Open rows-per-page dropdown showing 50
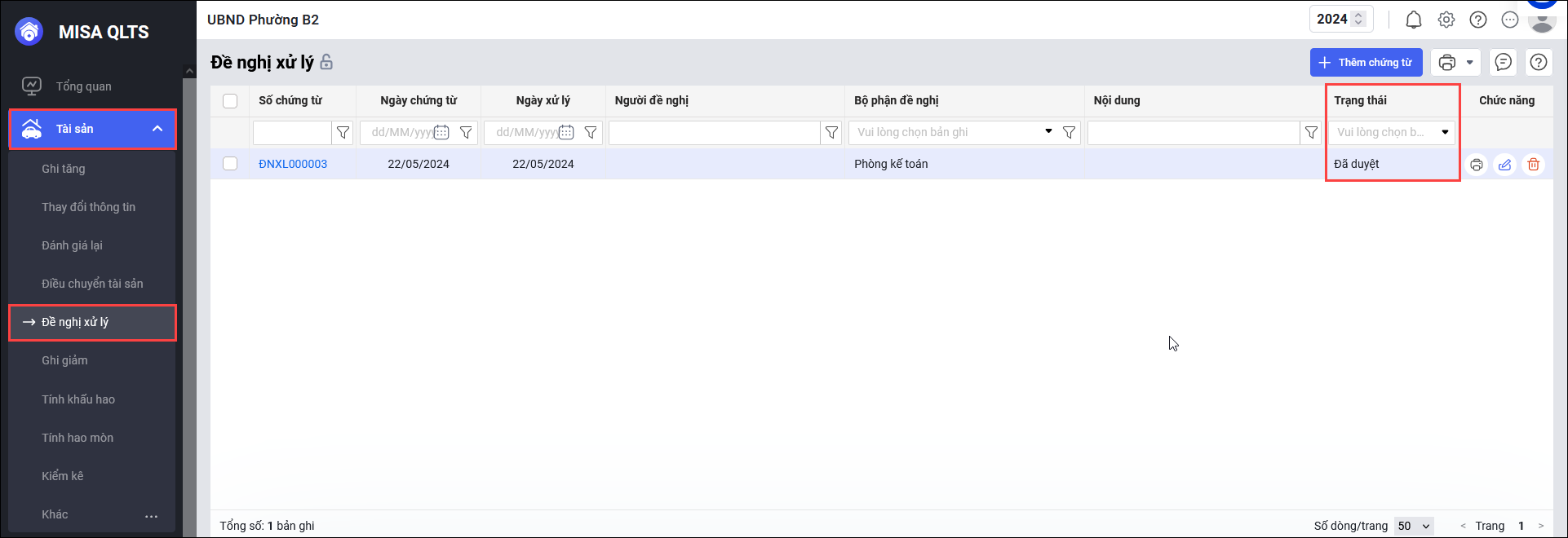This screenshot has width=1568, height=538. coord(1414,526)
